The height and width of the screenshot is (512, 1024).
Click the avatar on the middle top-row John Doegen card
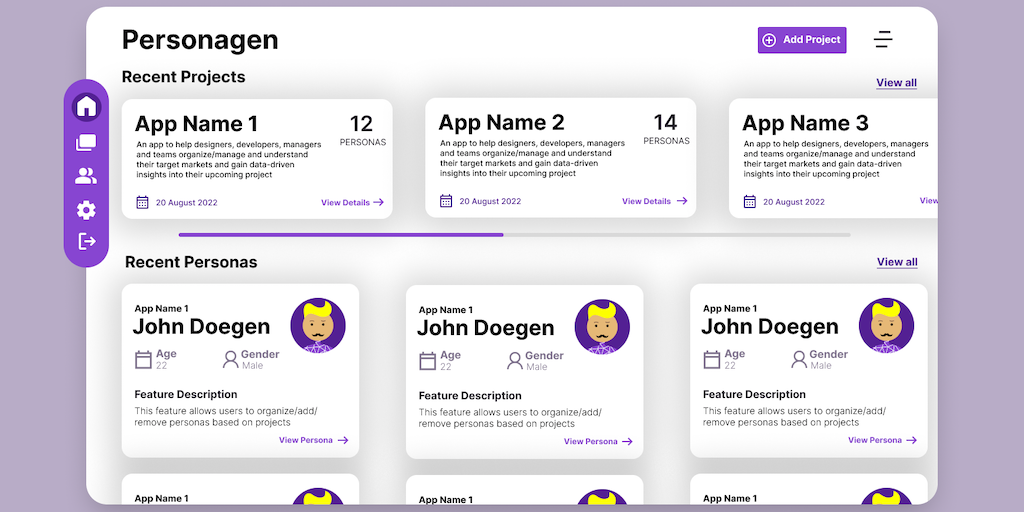click(602, 327)
